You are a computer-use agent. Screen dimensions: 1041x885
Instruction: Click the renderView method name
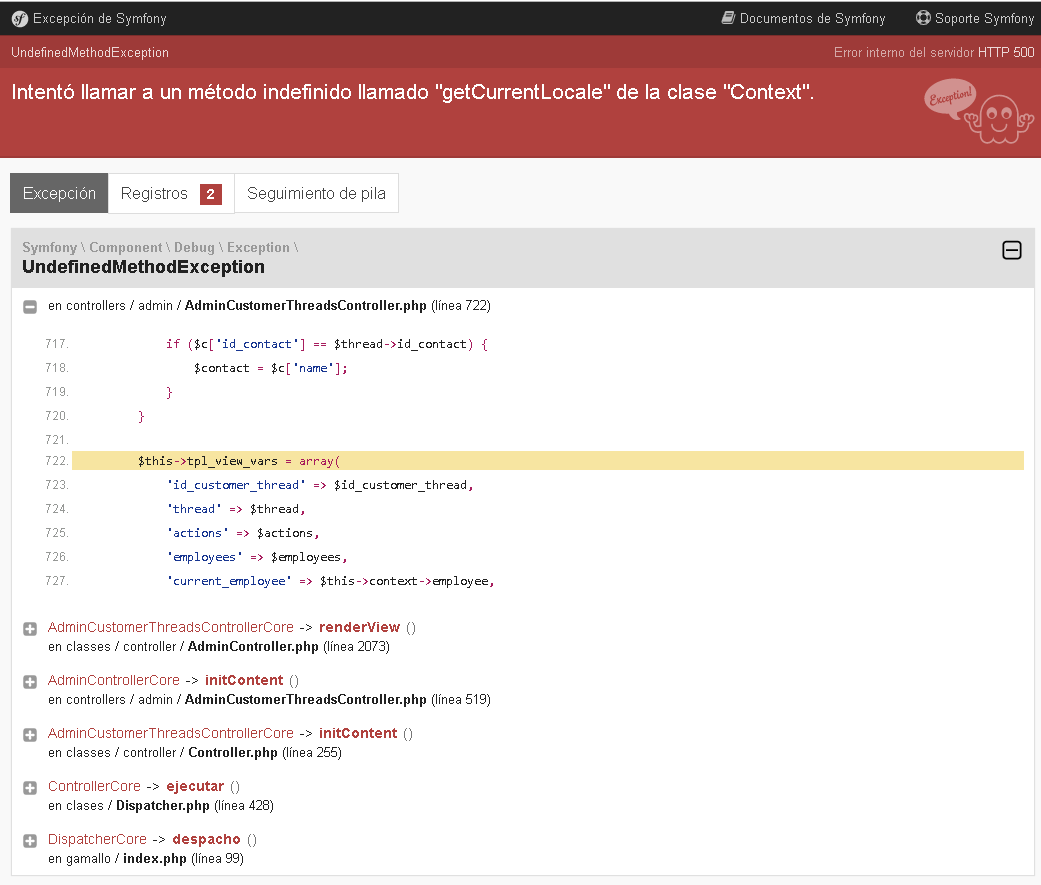359,627
